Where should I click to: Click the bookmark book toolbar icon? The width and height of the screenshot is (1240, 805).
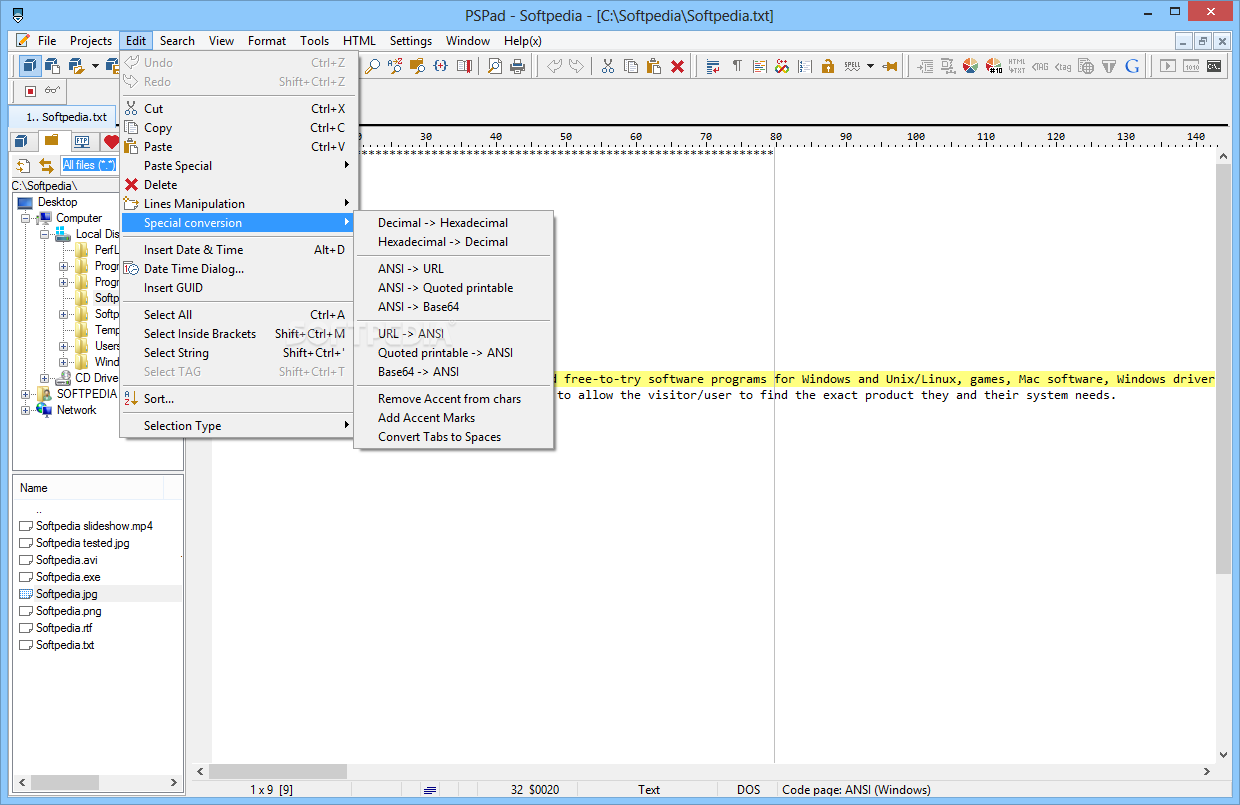click(x=464, y=66)
